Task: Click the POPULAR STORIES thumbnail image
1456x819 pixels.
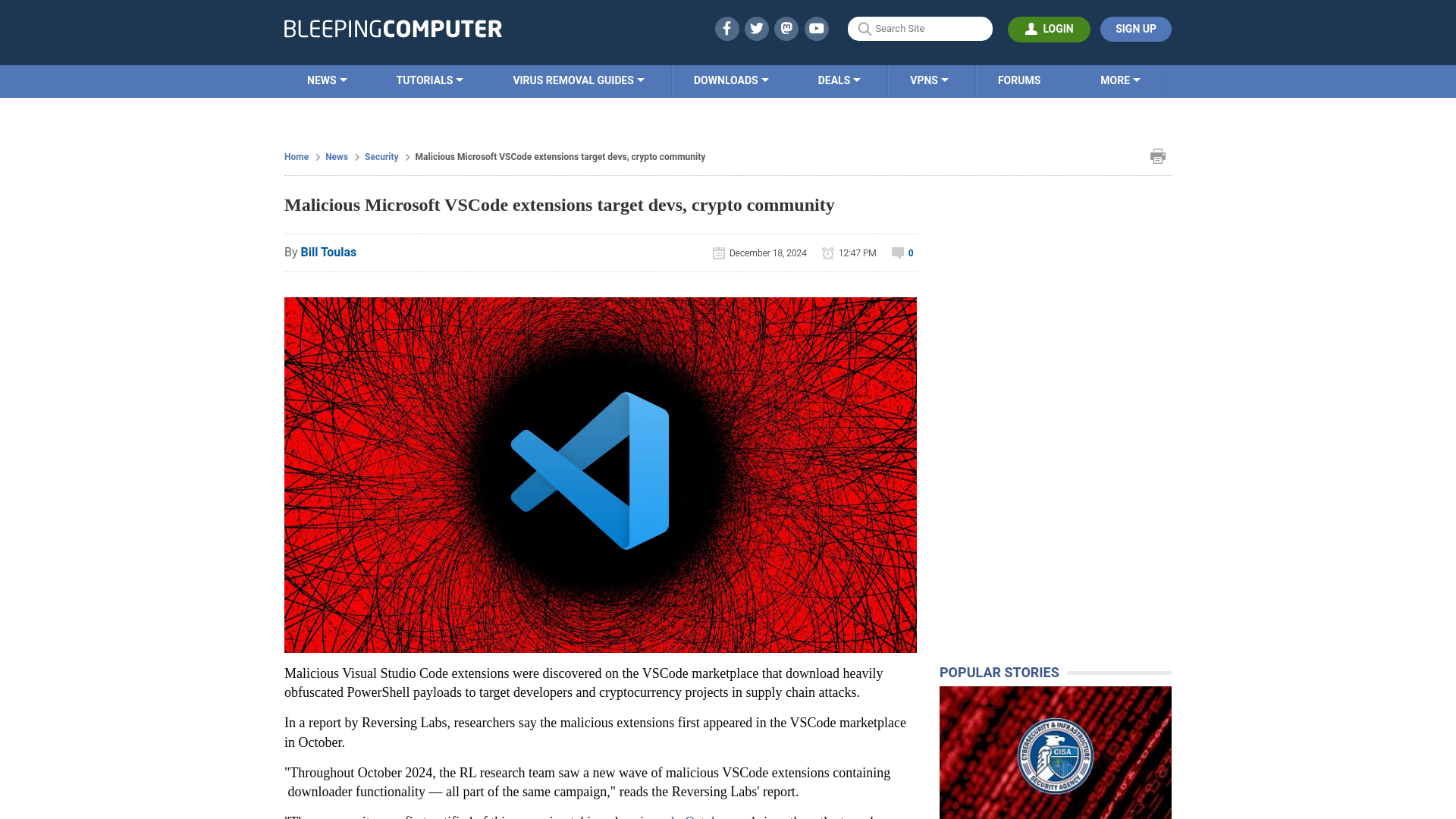Action: pos(1055,751)
